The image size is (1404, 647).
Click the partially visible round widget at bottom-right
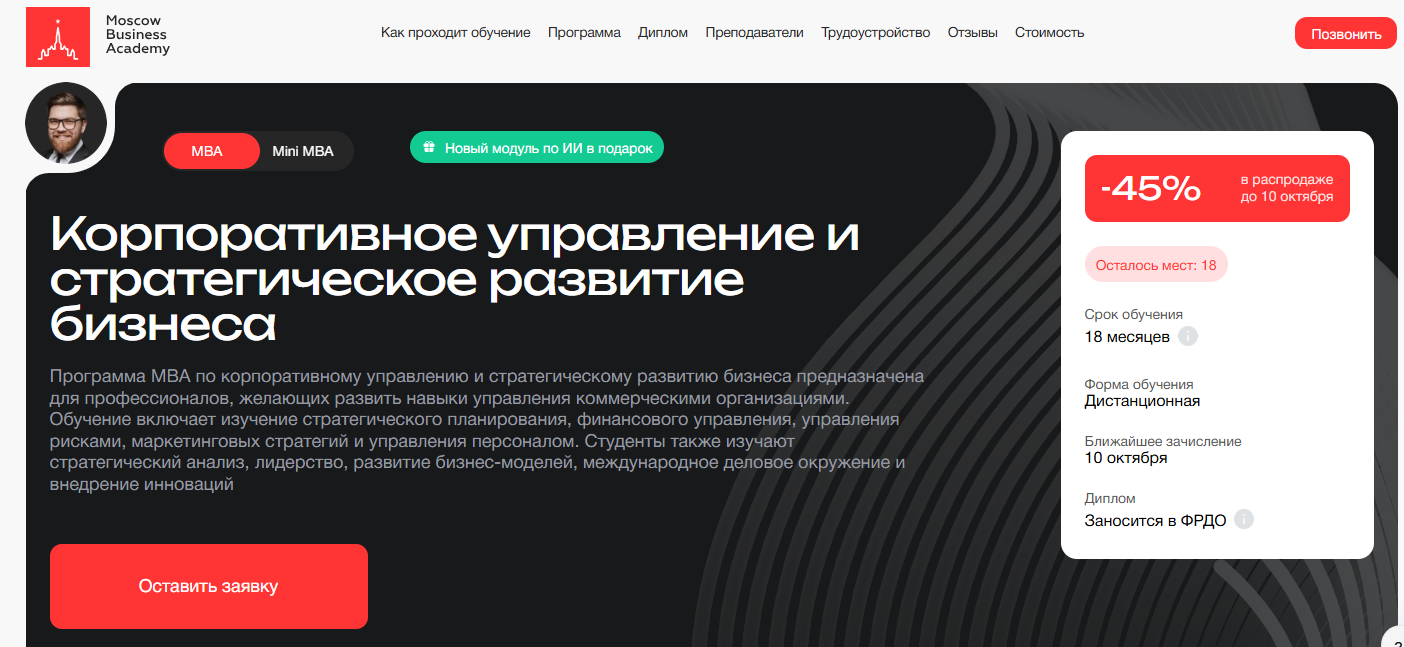[1394, 637]
